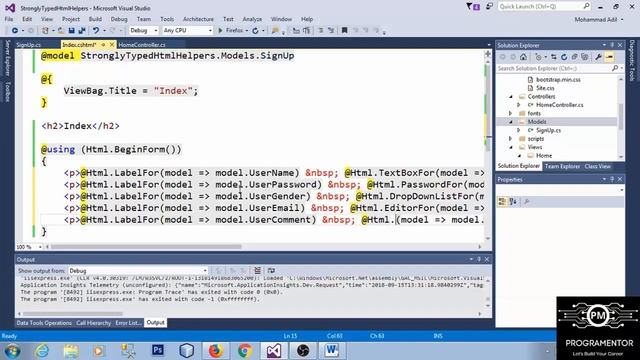Screen dimensions: 640x360
Task: Open the Toolbox side tab
Action: [7, 92]
